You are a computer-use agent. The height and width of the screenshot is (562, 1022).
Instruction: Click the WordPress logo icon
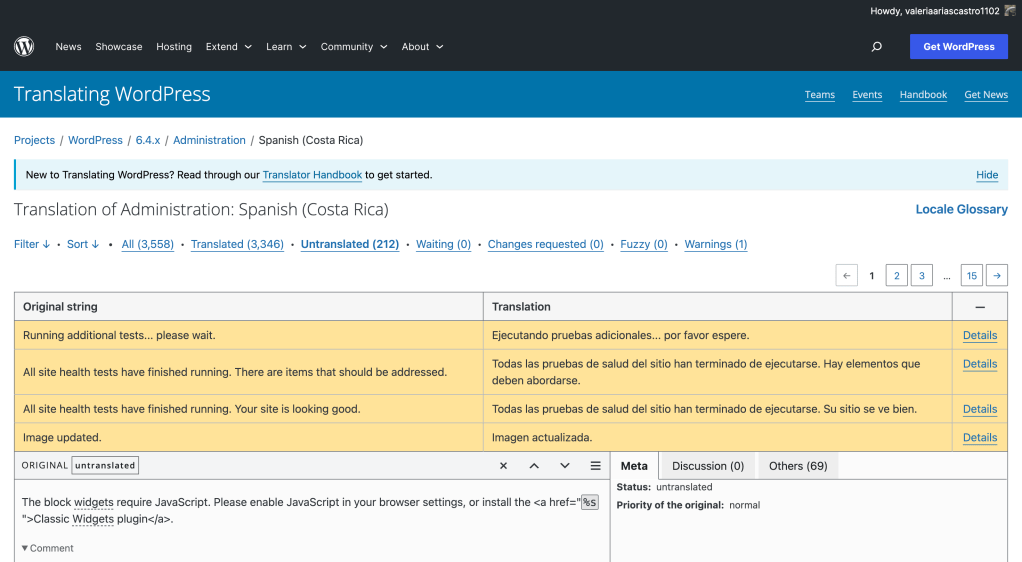click(x=24, y=47)
